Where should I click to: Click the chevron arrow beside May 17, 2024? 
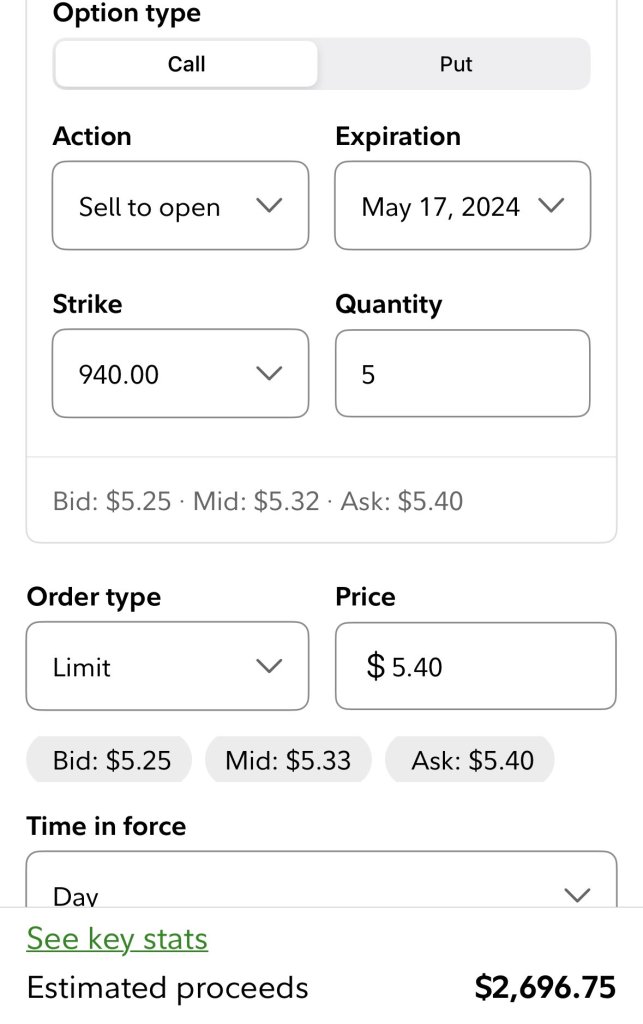[x=551, y=206]
